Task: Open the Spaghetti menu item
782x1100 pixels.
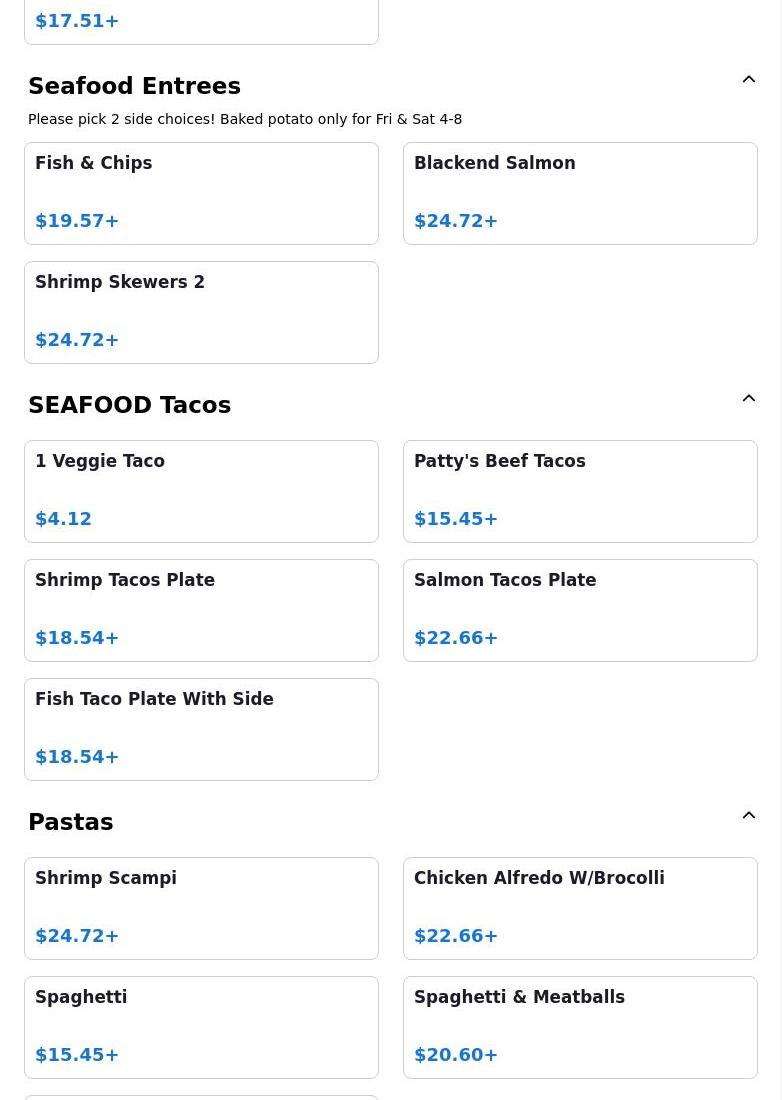Action: pos(201,1026)
